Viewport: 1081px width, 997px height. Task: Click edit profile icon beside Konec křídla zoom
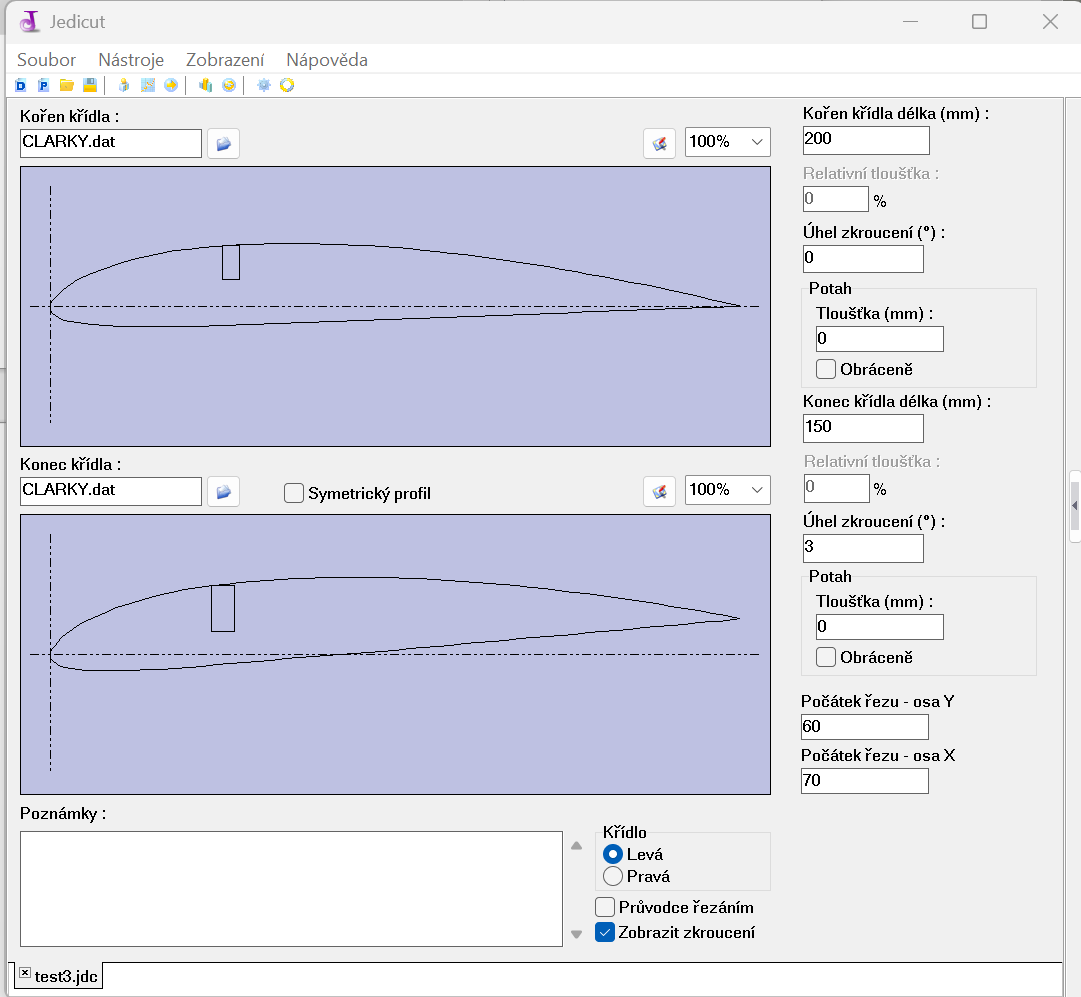point(659,491)
